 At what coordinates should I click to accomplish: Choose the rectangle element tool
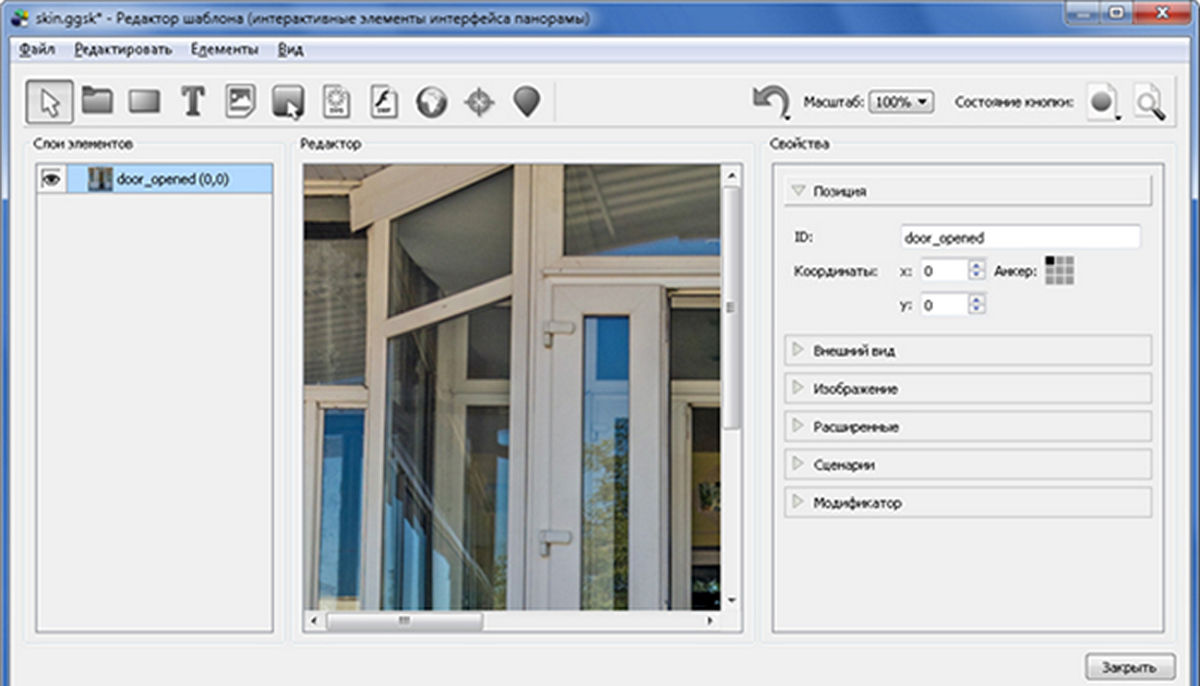pyautogui.click(x=145, y=101)
